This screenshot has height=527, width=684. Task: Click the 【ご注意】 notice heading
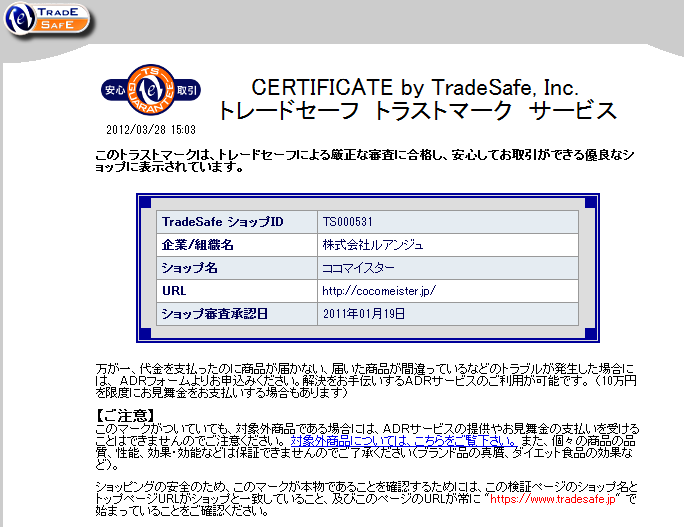[125, 415]
